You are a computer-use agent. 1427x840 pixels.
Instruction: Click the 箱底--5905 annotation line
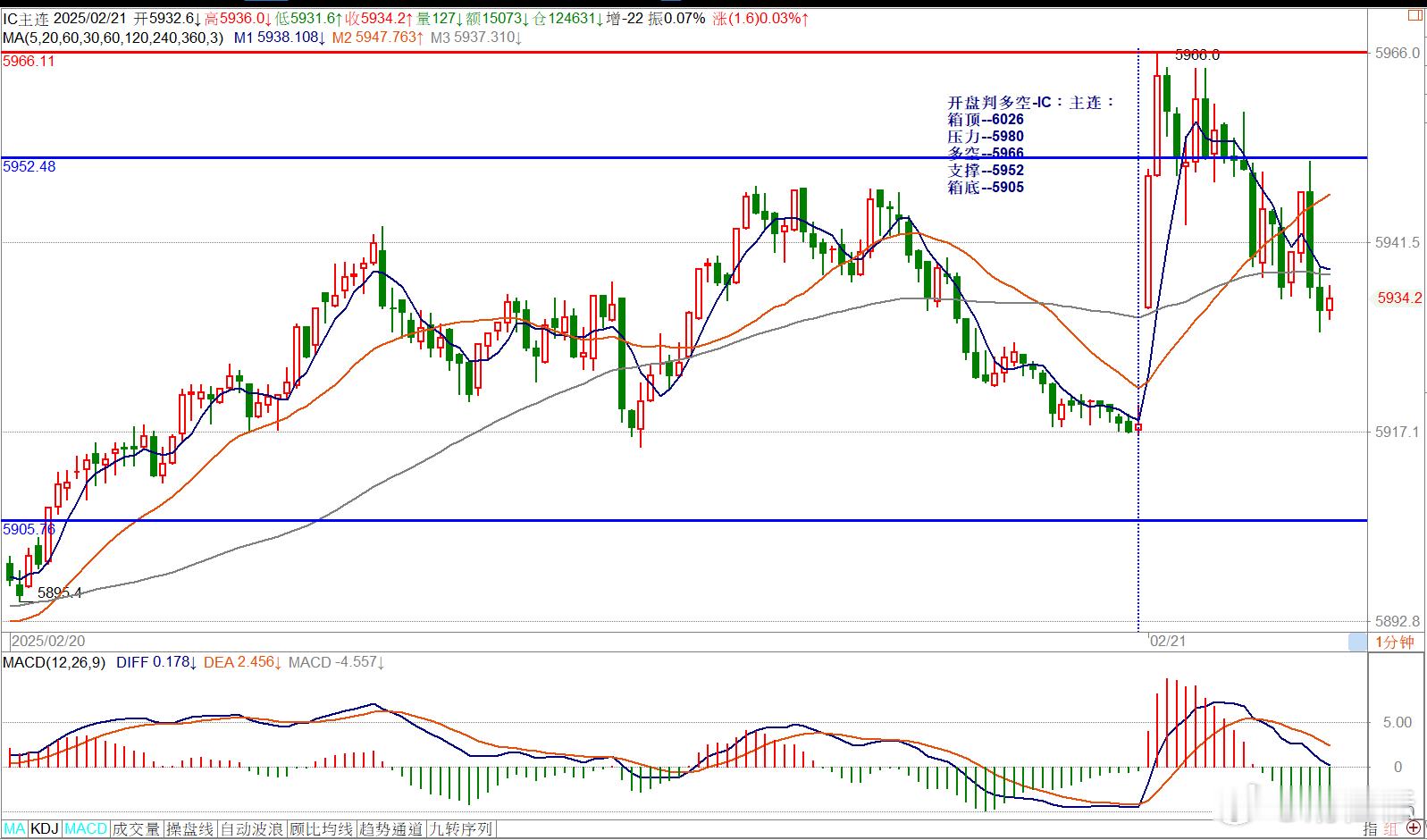(x=986, y=188)
